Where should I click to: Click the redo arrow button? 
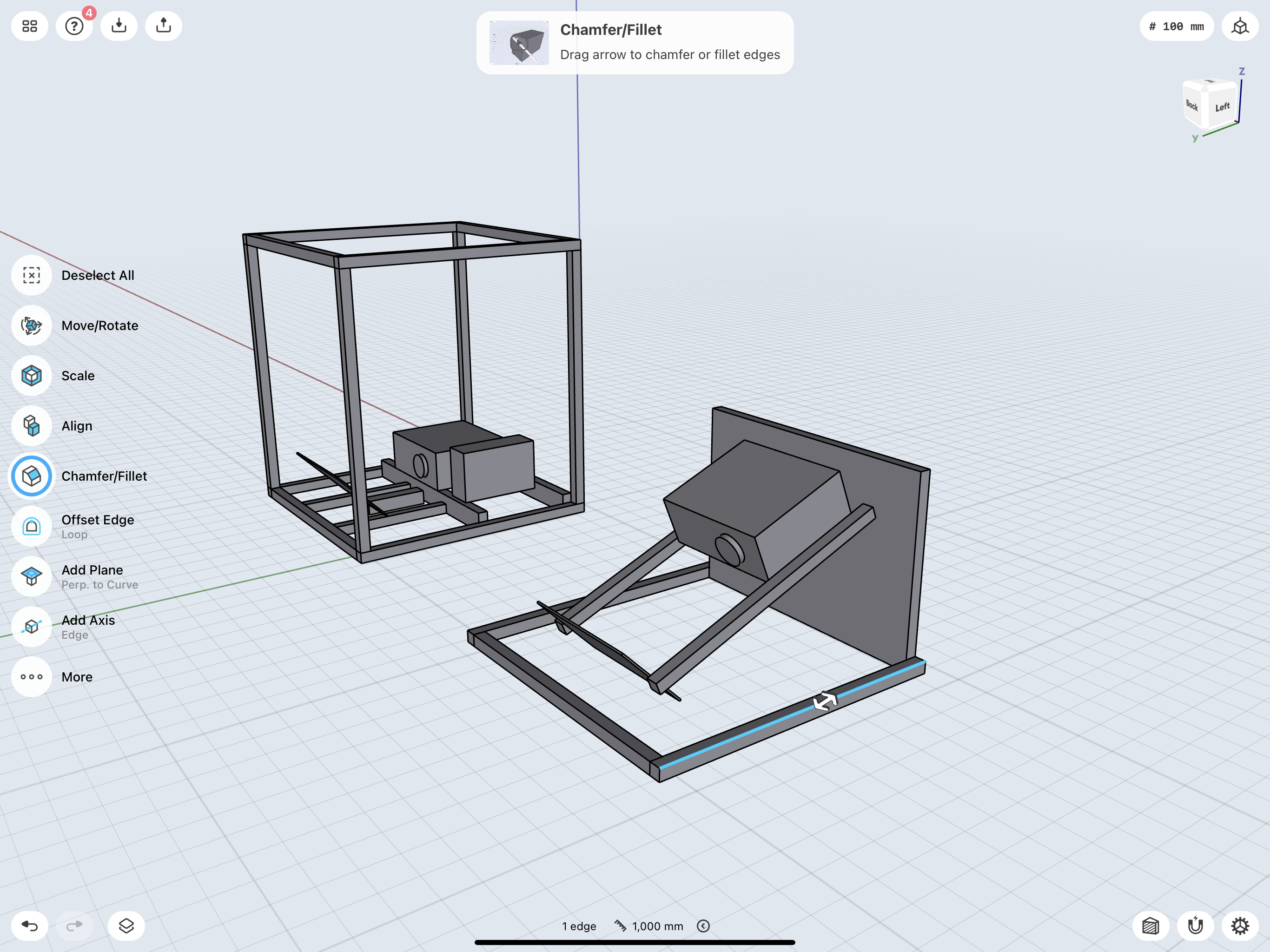pos(75,926)
